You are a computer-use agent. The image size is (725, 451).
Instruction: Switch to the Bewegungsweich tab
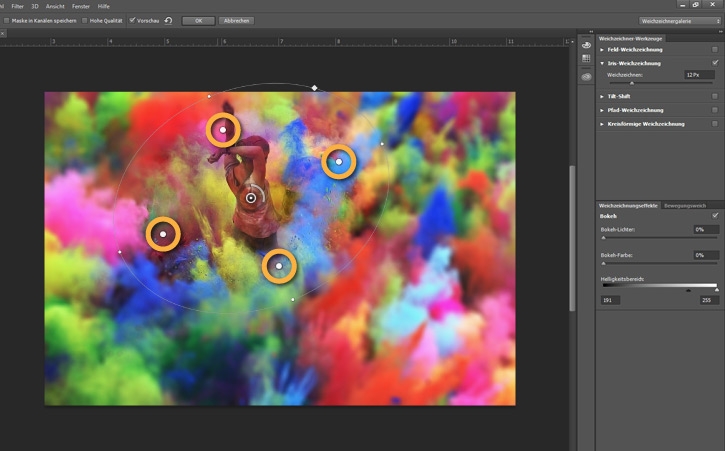tap(684, 205)
